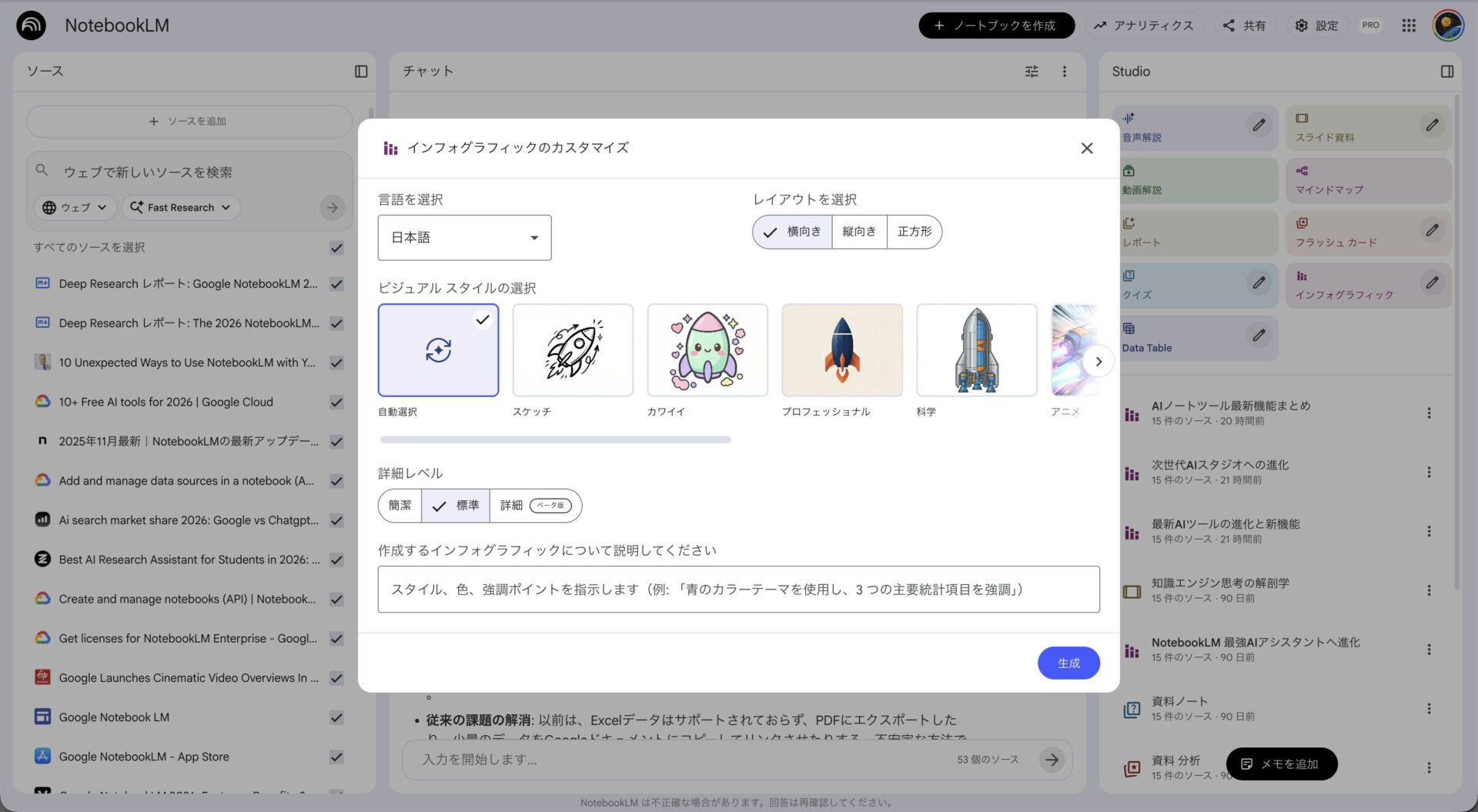Open the chat settings slider icon

(1031, 71)
